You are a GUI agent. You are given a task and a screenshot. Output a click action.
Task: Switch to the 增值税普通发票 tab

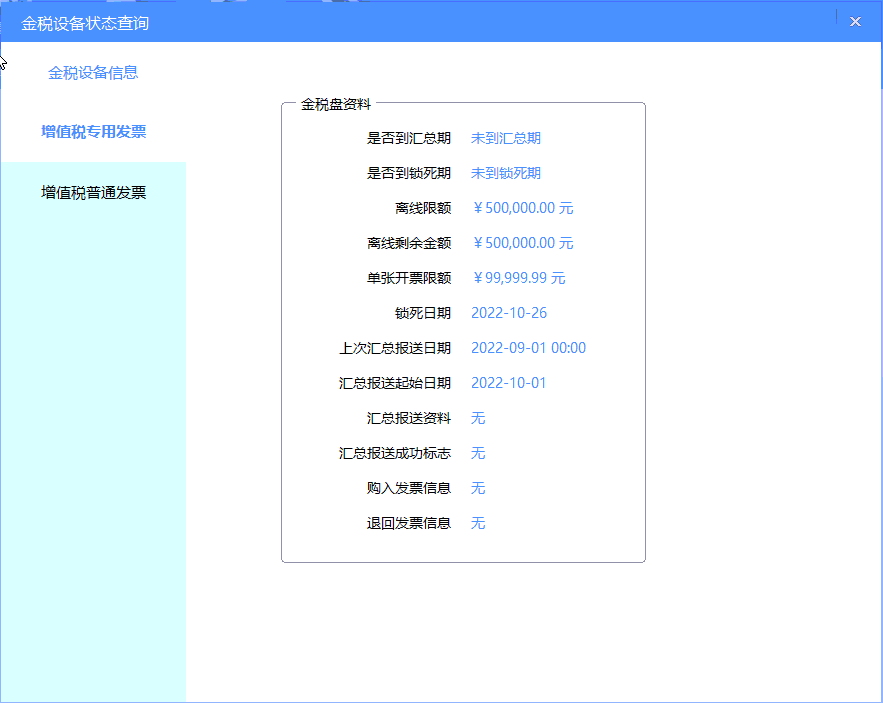[93, 193]
